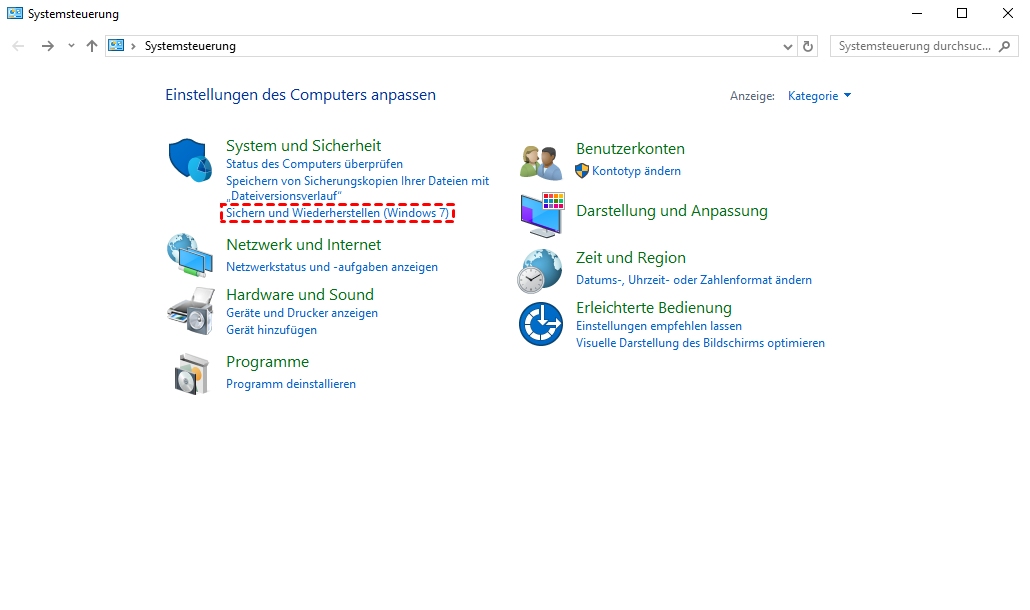The height and width of the screenshot is (610, 1030).
Task: Click the Benutzerkonten people icon
Action: pos(543,160)
